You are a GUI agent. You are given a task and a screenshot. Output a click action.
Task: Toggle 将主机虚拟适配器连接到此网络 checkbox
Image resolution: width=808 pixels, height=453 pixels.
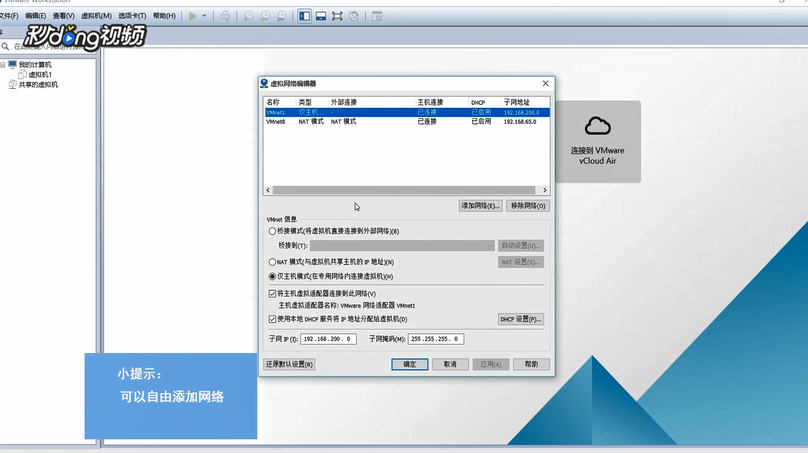click(272, 294)
